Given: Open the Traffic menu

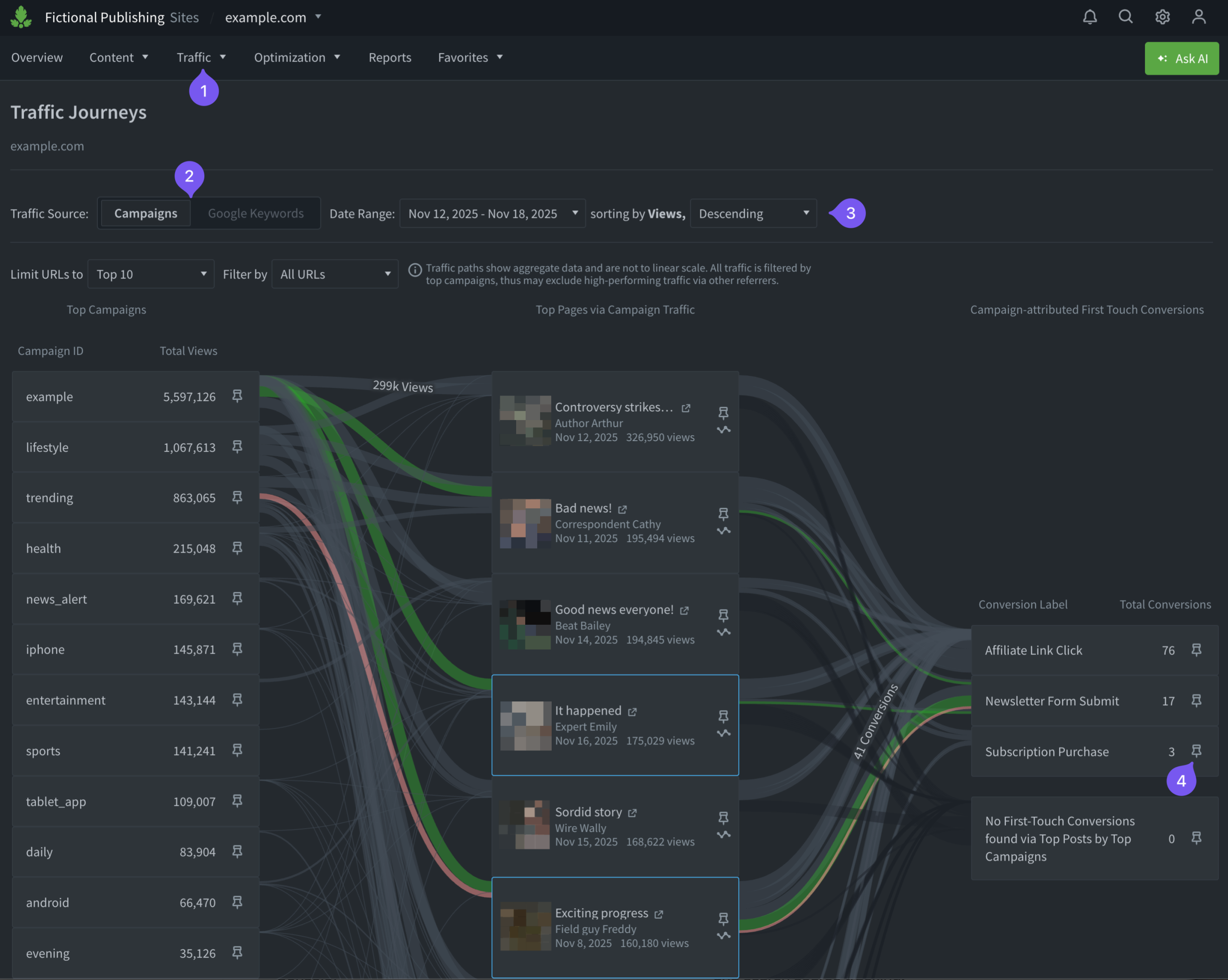Looking at the screenshot, I should click(201, 58).
